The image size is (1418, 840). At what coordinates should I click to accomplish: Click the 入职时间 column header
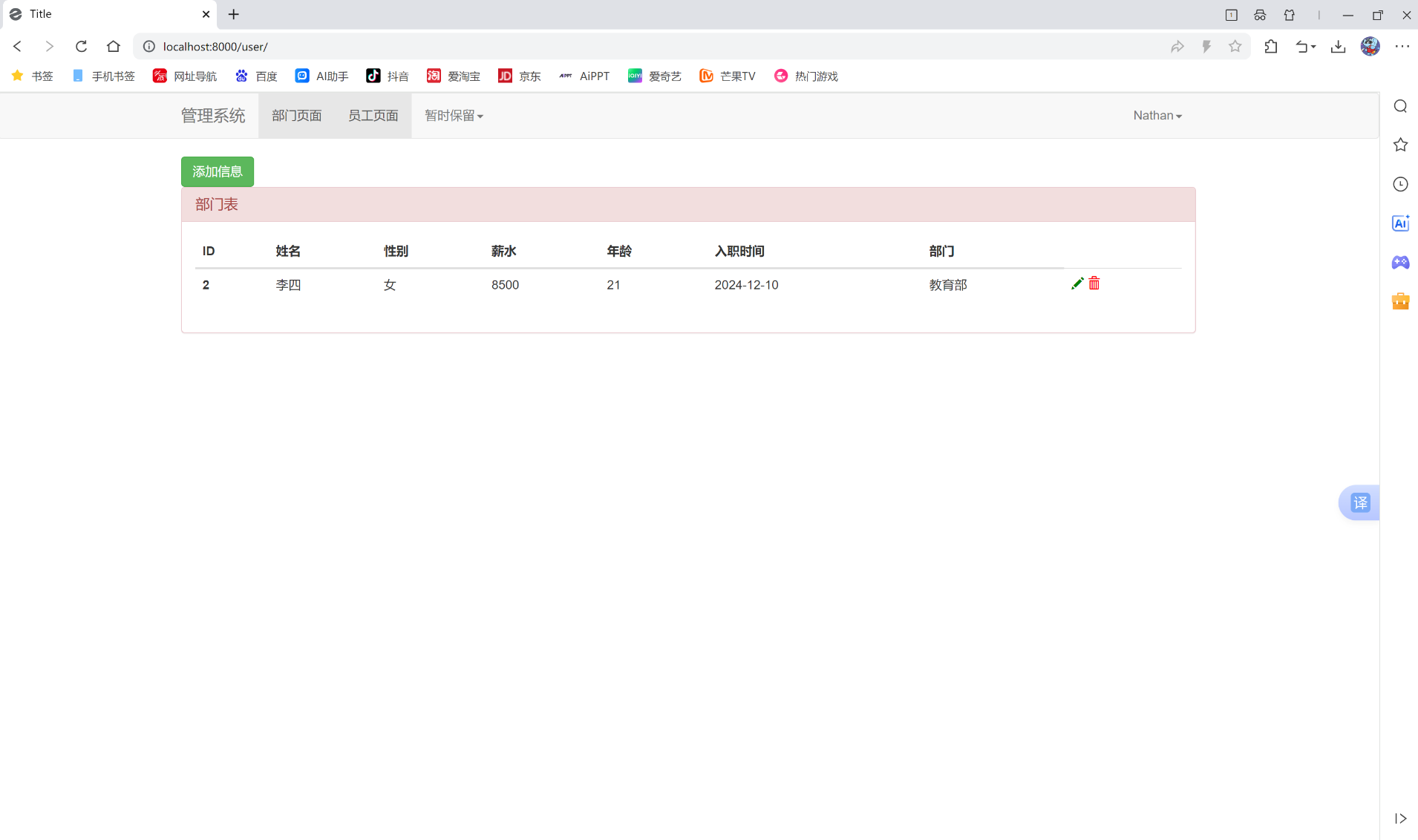(x=739, y=251)
